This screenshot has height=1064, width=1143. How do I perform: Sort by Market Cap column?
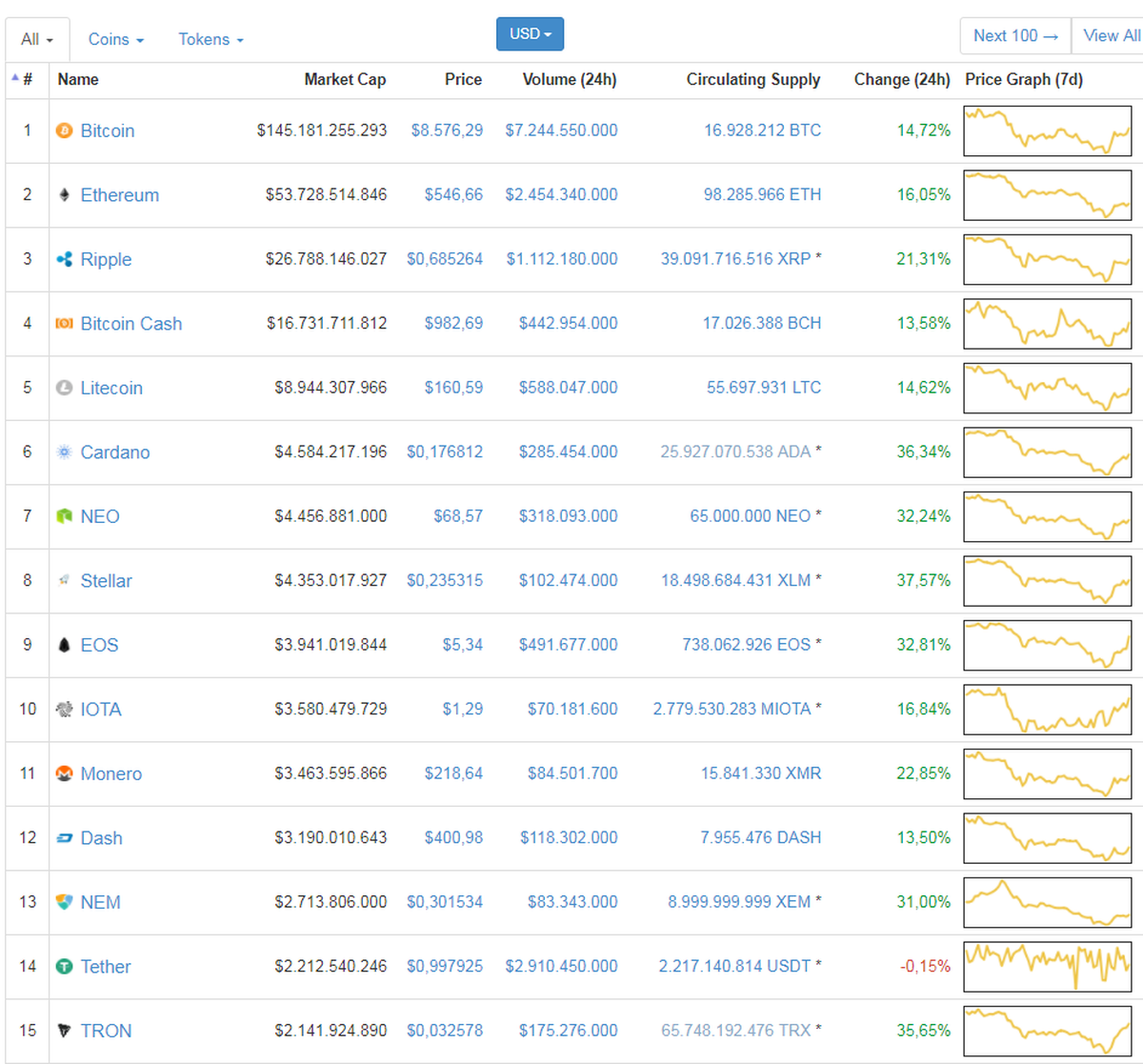pos(345,79)
